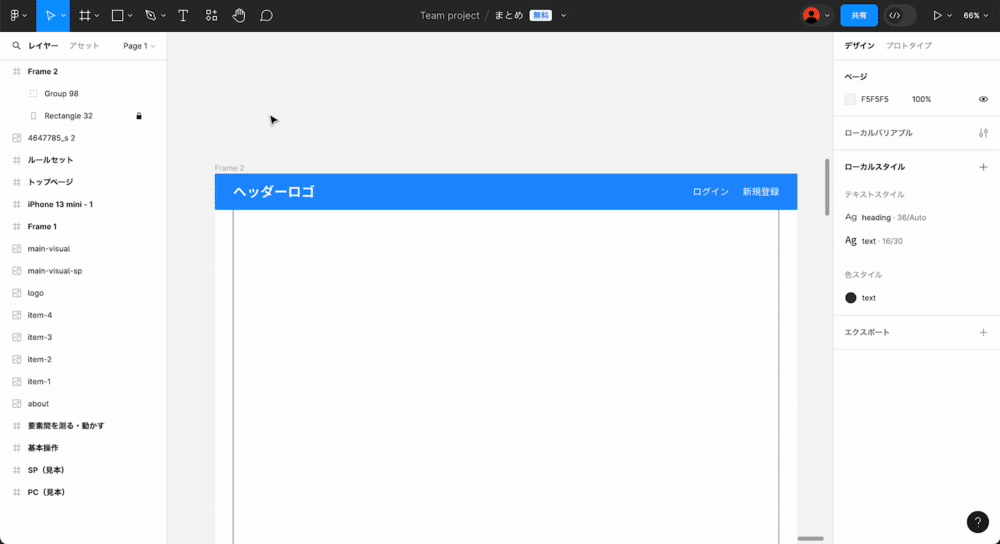Switch to the レイヤー tab

[43, 46]
